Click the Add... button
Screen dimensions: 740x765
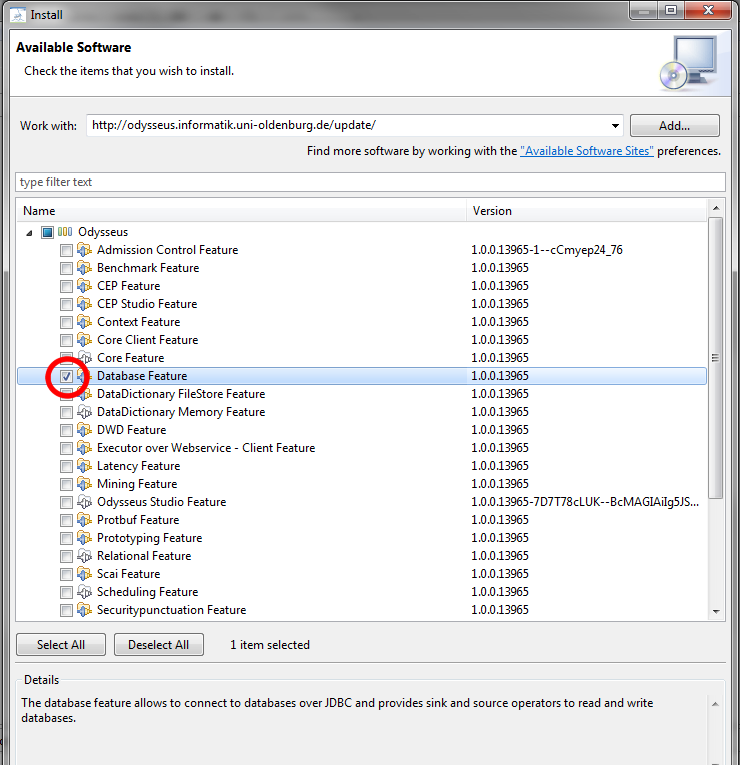(674, 126)
